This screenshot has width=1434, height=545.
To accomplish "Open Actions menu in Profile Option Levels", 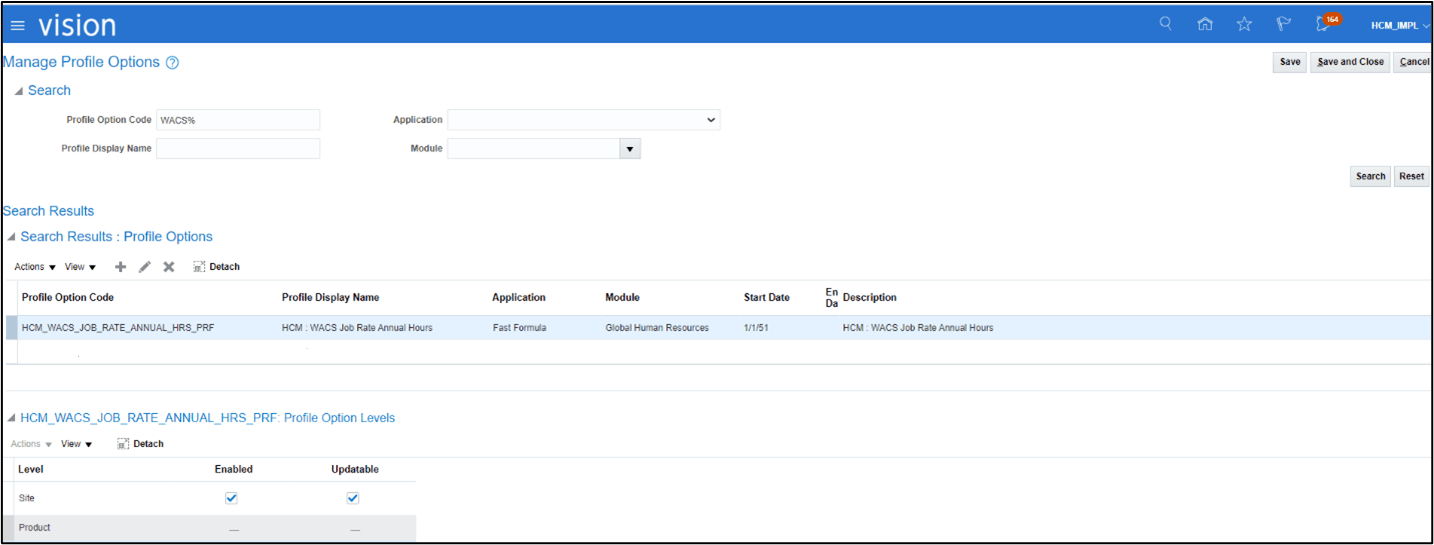I will pyautogui.click(x=32, y=444).
